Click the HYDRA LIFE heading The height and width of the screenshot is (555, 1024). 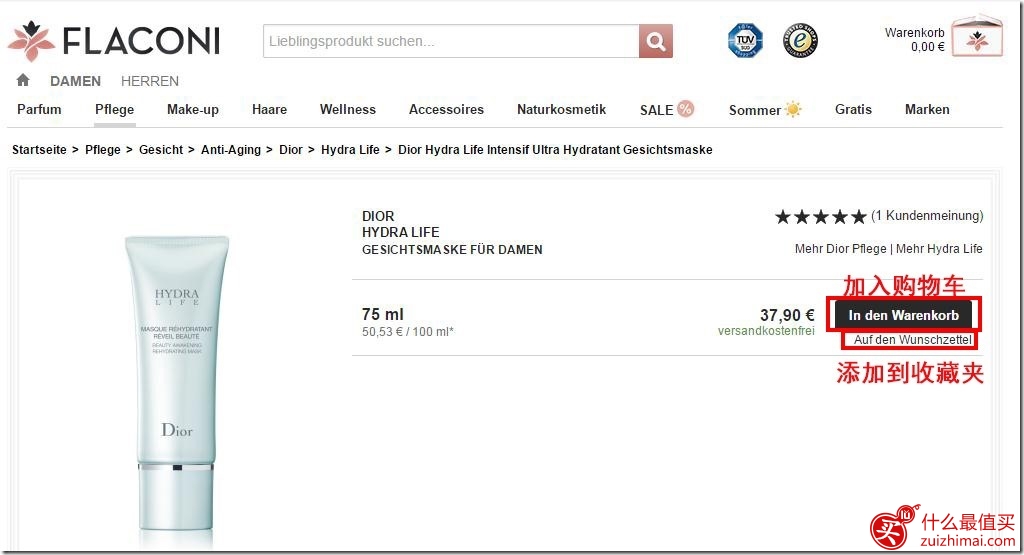400,232
